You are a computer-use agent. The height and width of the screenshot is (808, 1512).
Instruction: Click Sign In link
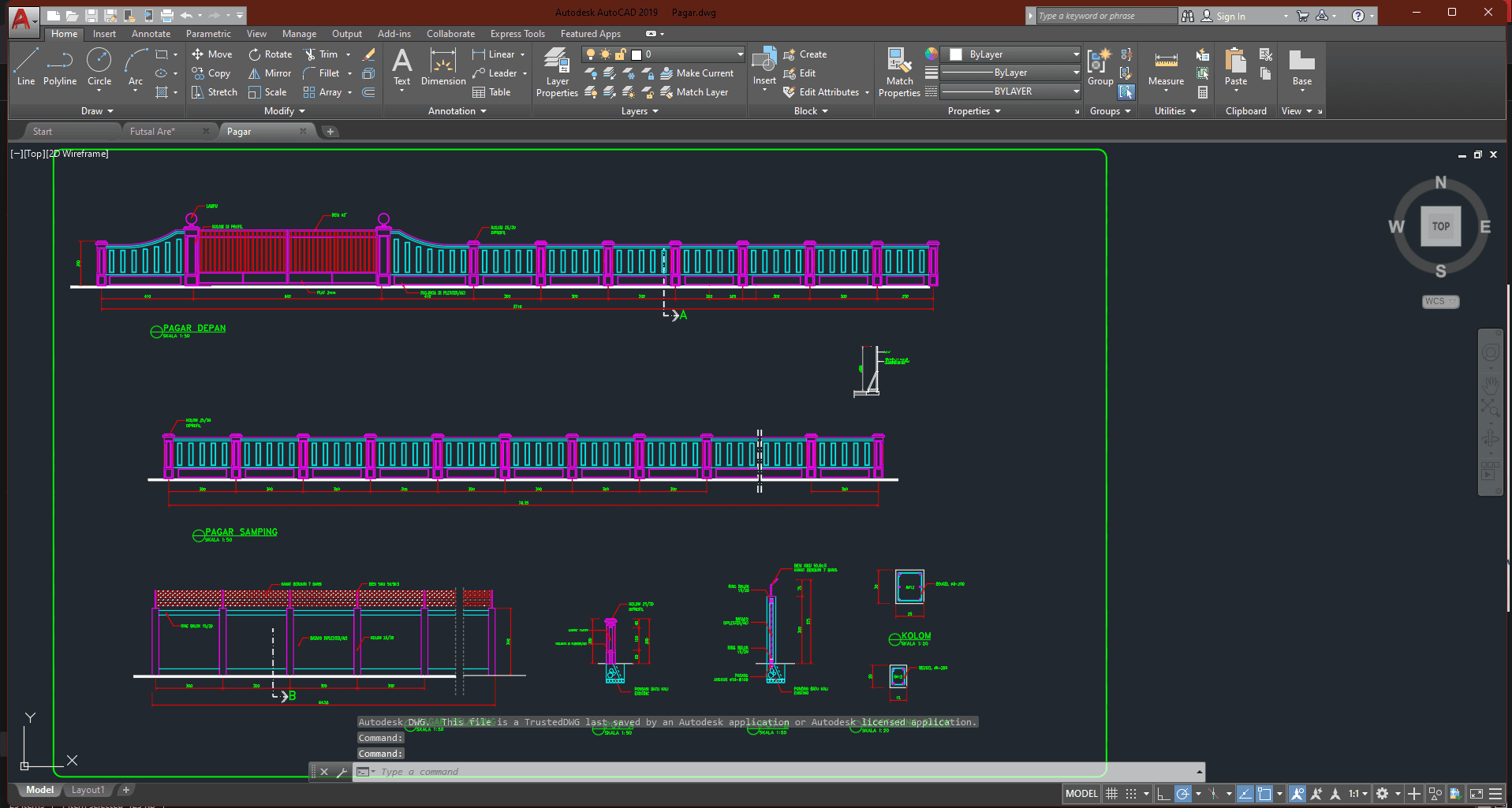(1230, 16)
